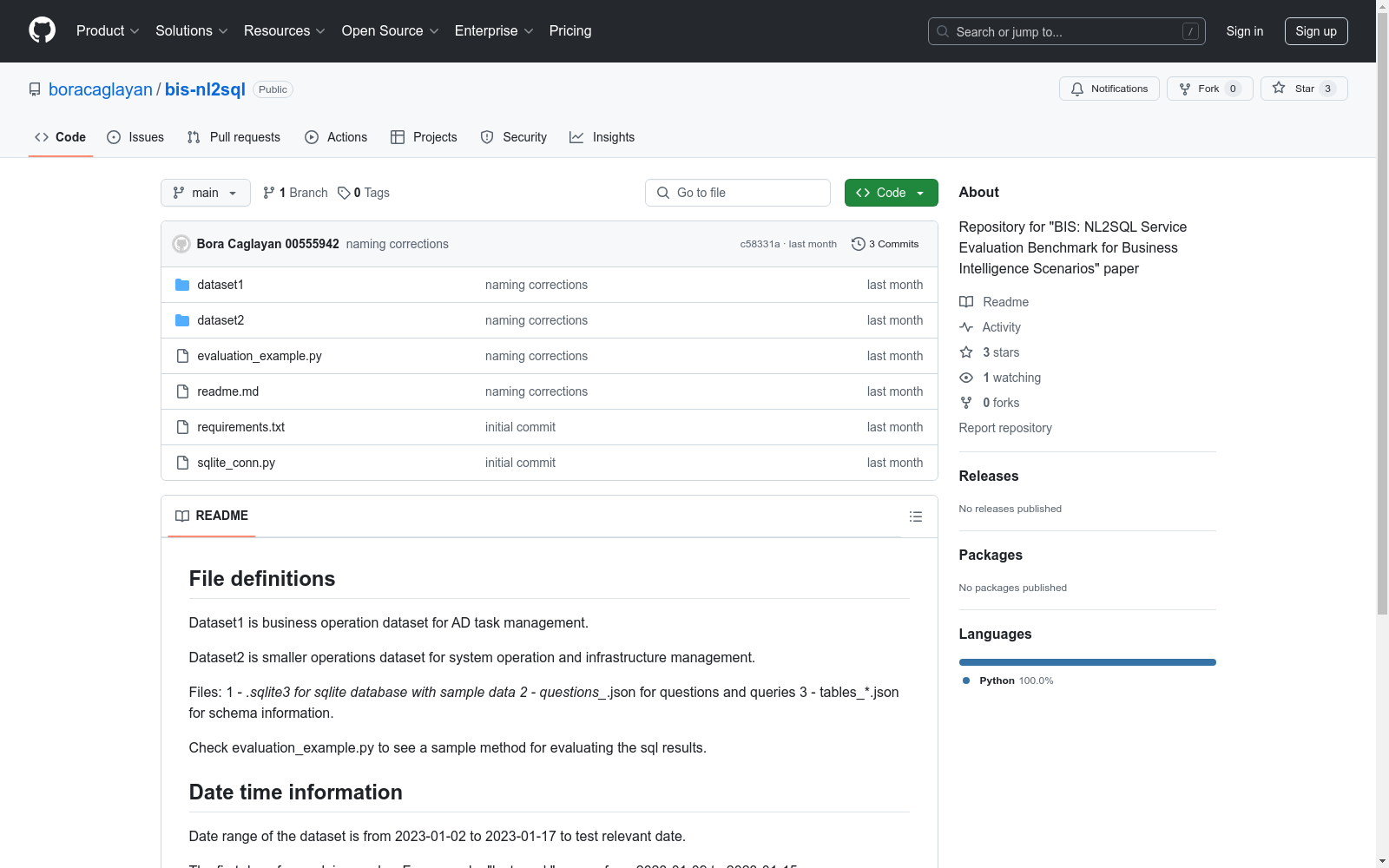Click the repository icon beside boracaglayan

point(35,89)
